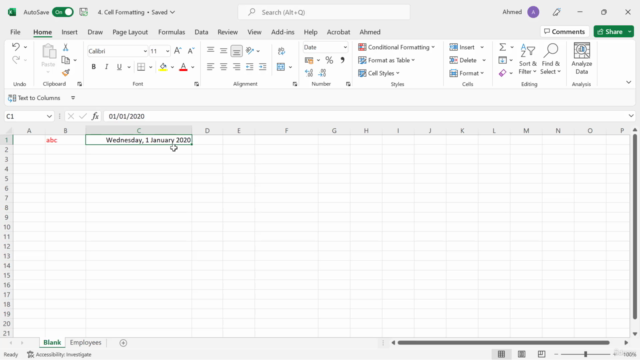Click the AutoSum sigma icon
This screenshot has height=360, width=640.
coord(502,47)
